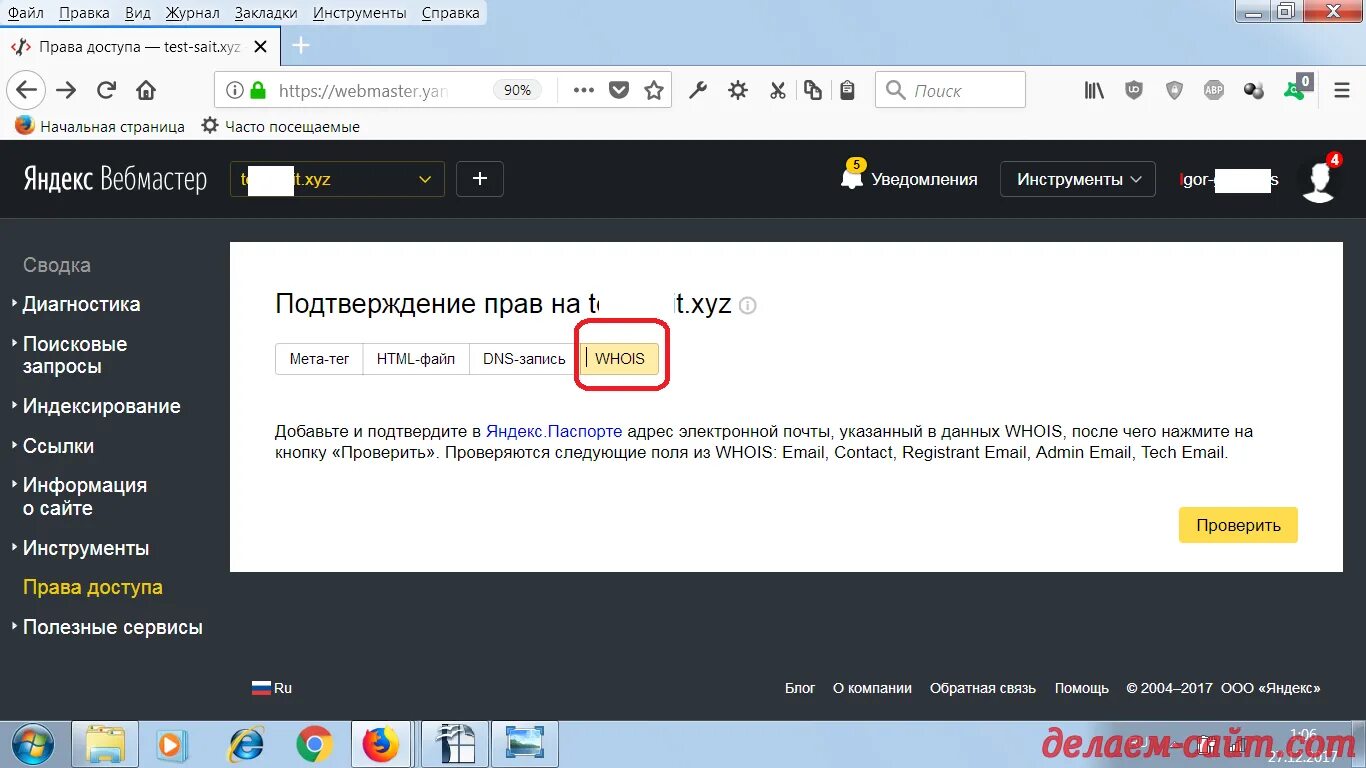Switch to Мета-тег verification tab
Image resolution: width=1366 pixels, height=768 pixels.
click(x=319, y=359)
